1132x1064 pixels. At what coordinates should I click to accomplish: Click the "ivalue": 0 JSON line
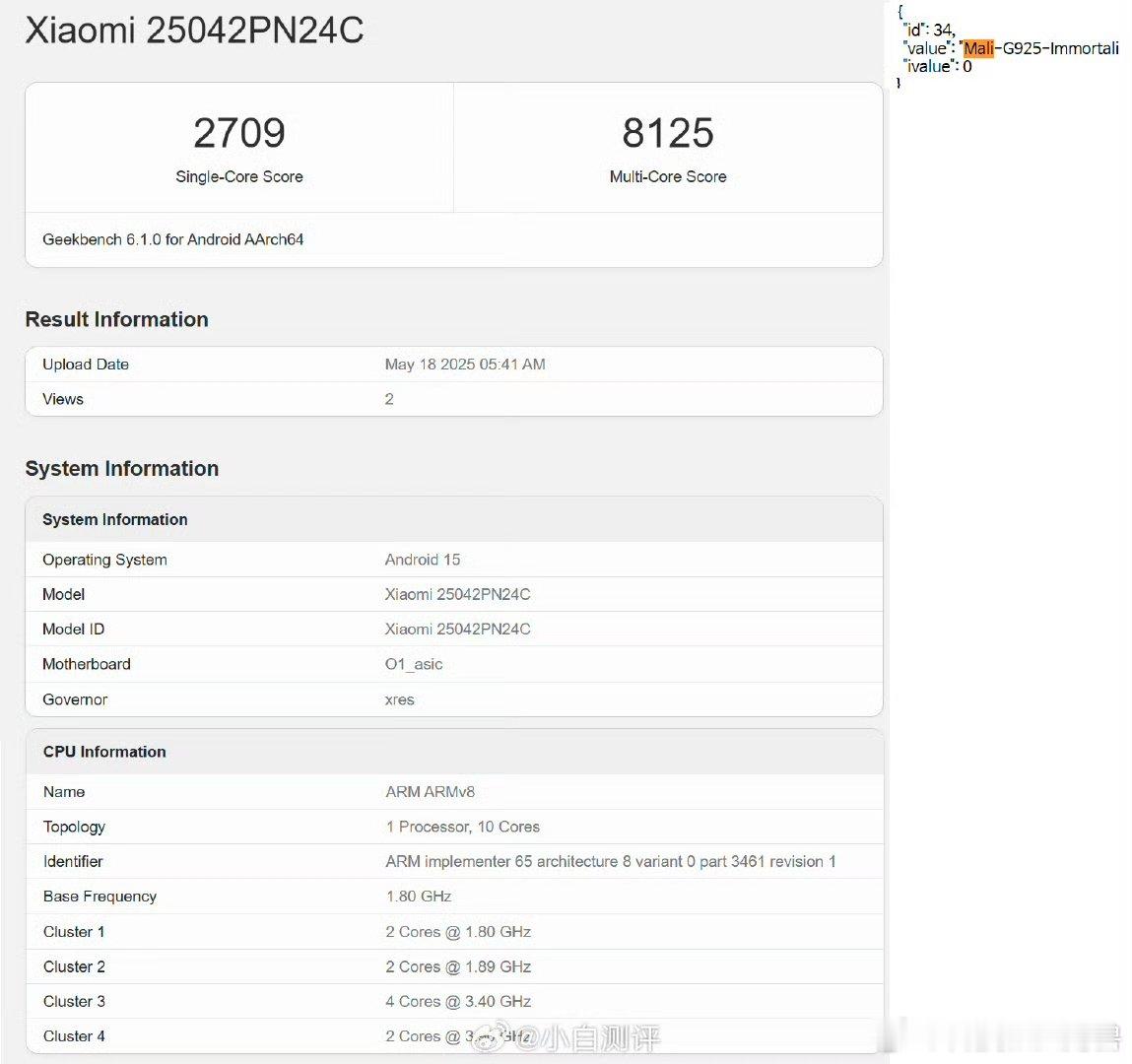pyautogui.click(x=938, y=66)
